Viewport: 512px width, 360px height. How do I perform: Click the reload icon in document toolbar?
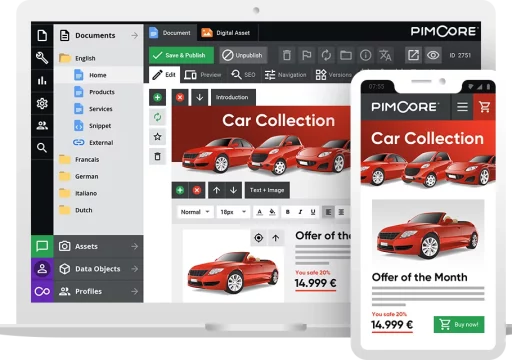pyautogui.click(x=326, y=55)
